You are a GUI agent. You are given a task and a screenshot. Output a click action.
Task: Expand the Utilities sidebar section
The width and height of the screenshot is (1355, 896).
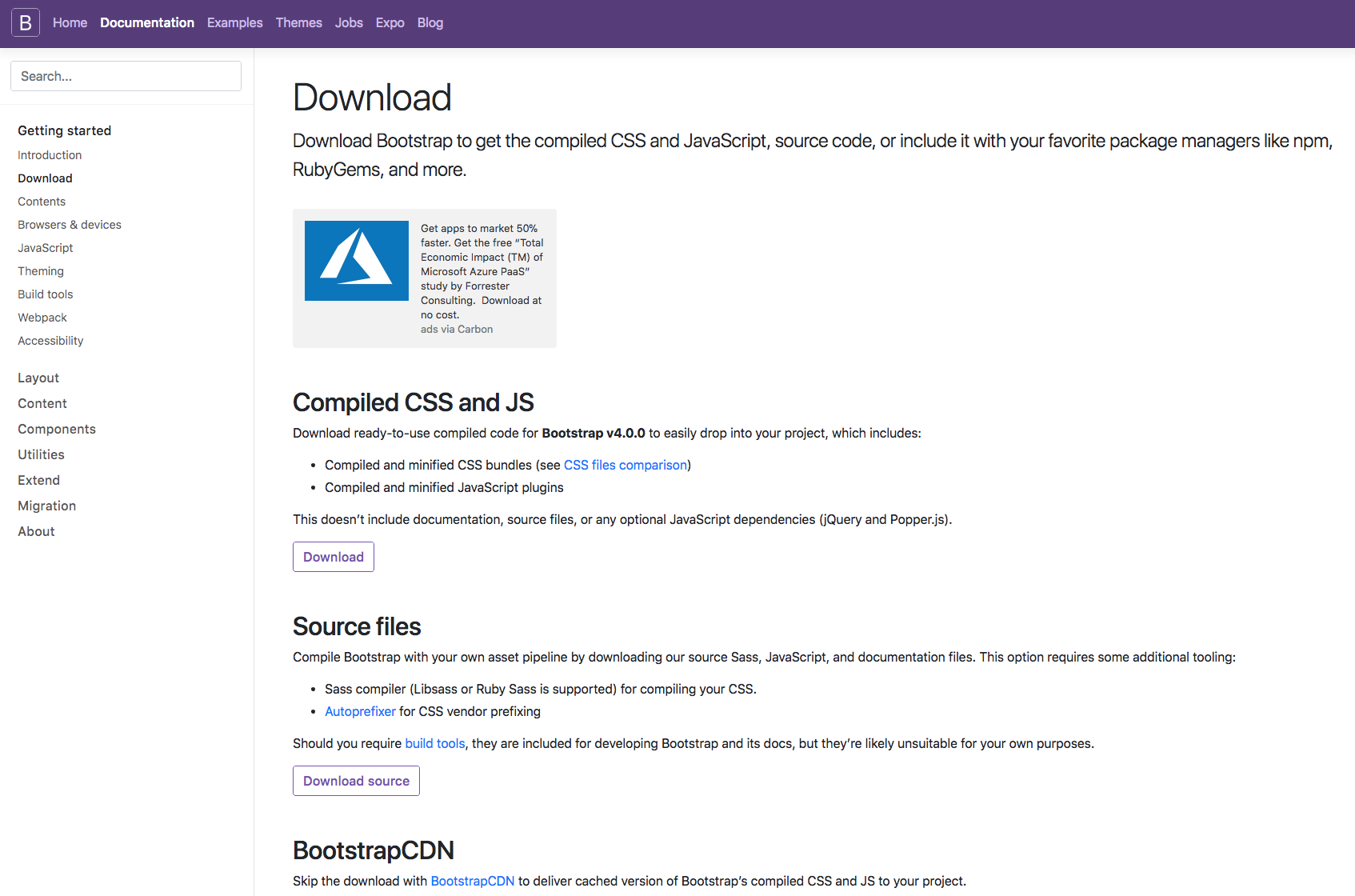click(x=41, y=454)
